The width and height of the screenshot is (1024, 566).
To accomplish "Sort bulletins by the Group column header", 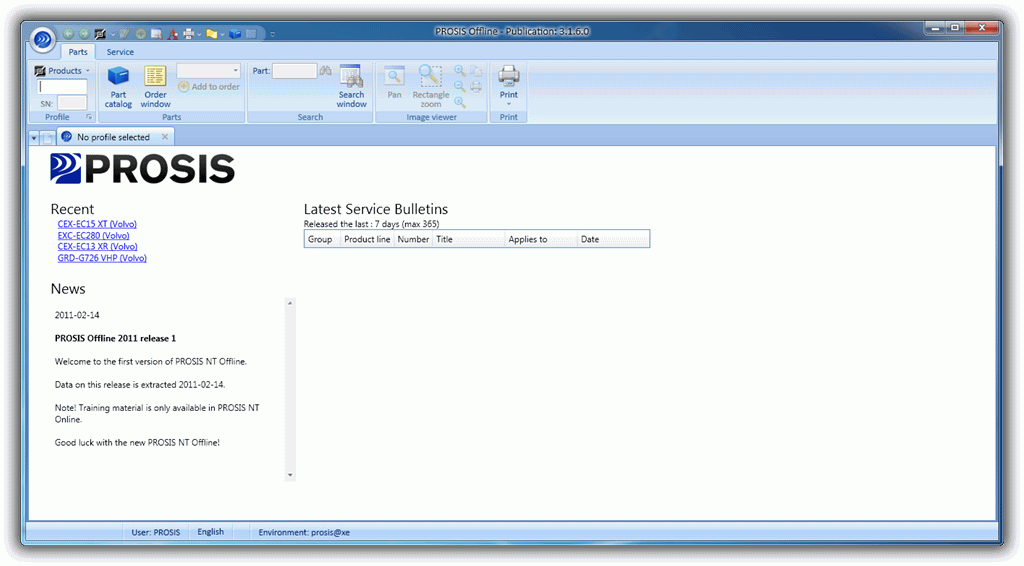I will tap(323, 240).
